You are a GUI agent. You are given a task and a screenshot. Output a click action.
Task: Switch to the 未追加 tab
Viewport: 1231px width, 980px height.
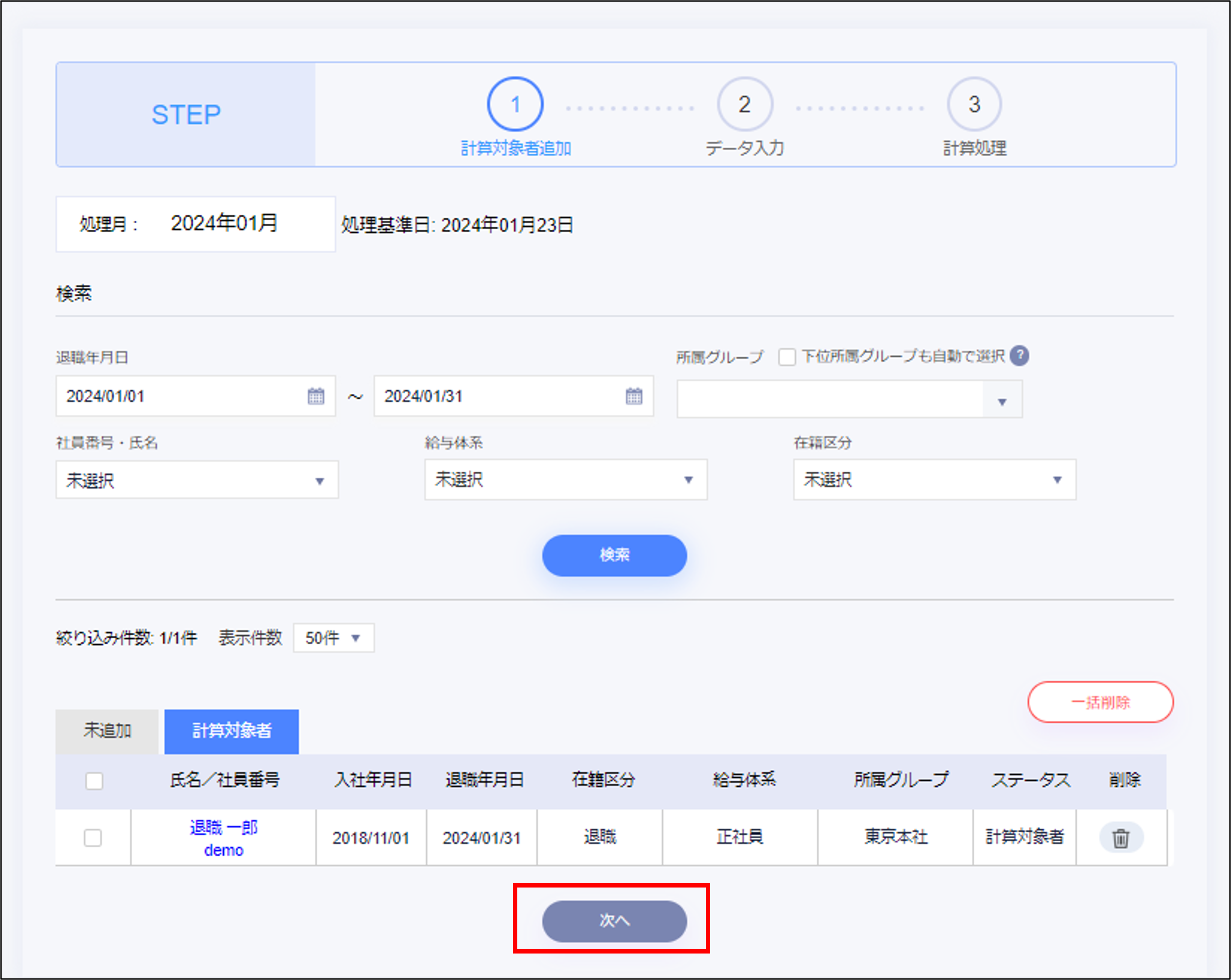(107, 731)
